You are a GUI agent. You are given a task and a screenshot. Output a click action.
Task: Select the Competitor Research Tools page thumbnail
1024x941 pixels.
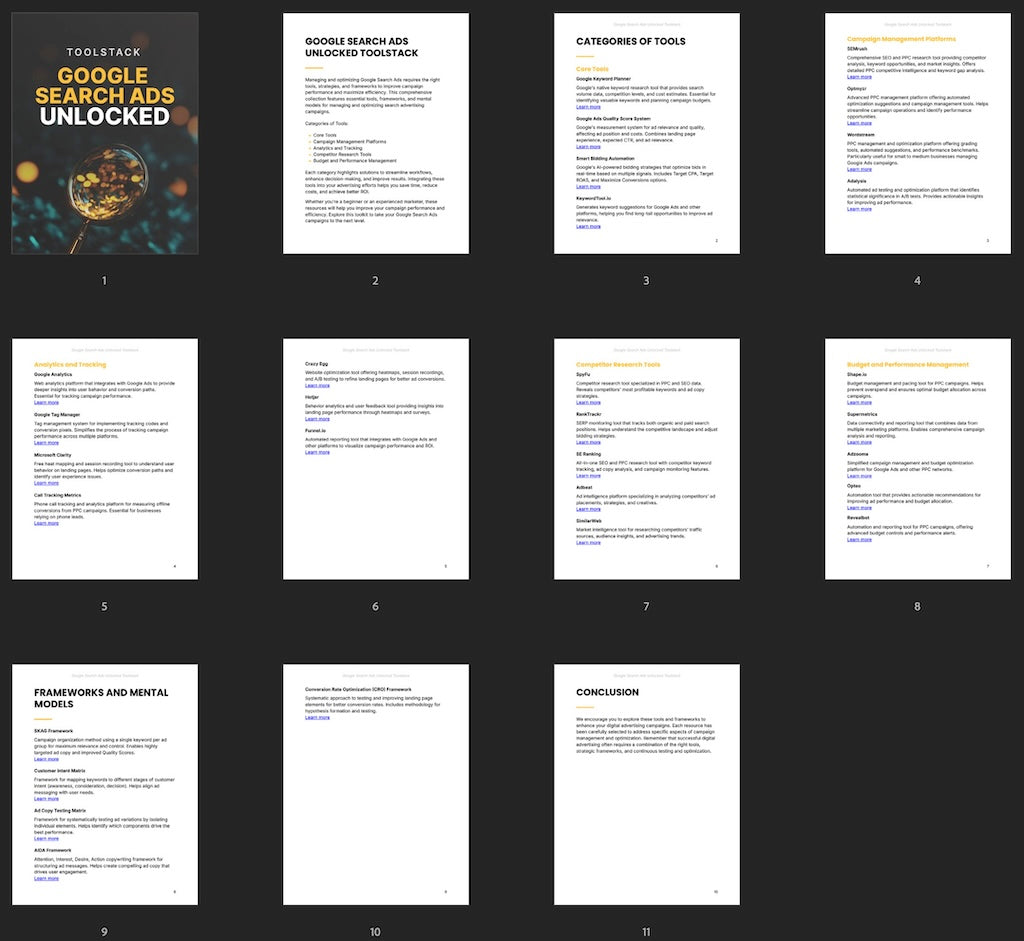pyautogui.click(x=646, y=459)
